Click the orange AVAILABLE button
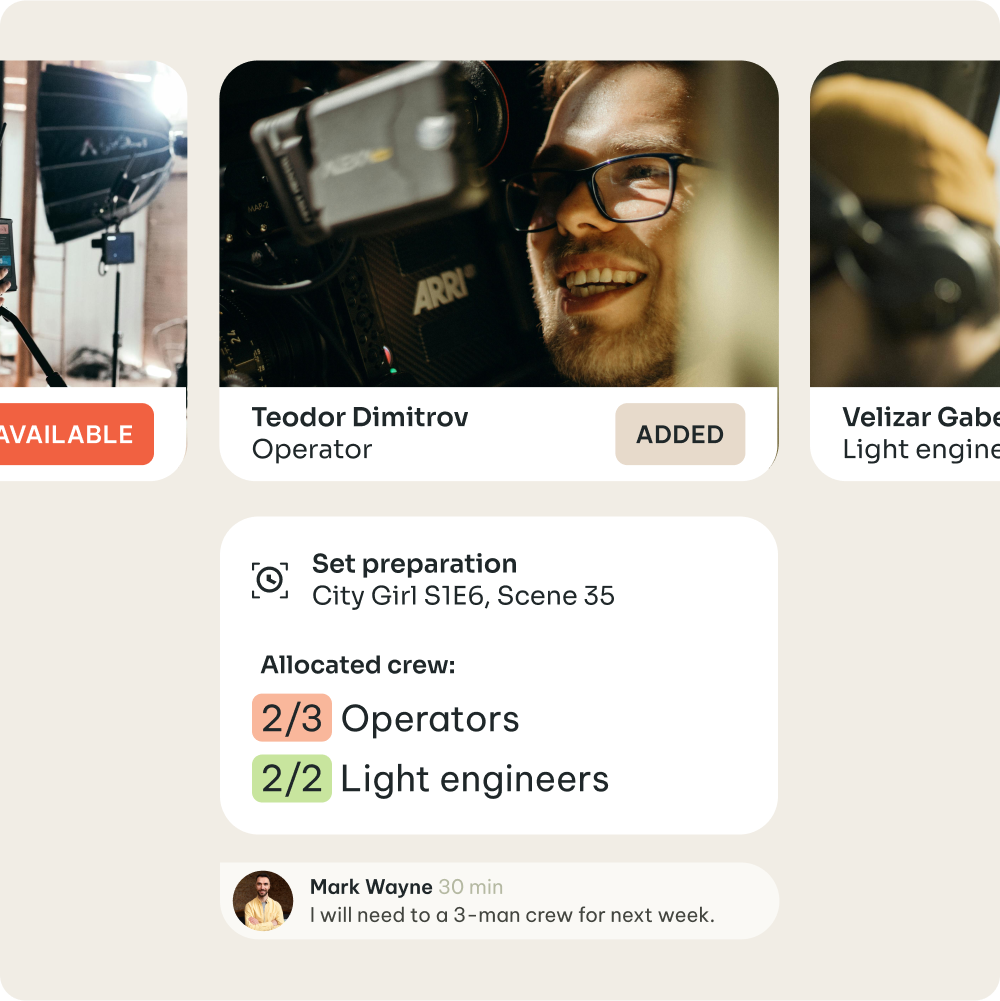The height and width of the screenshot is (1001, 1000). click(75, 434)
